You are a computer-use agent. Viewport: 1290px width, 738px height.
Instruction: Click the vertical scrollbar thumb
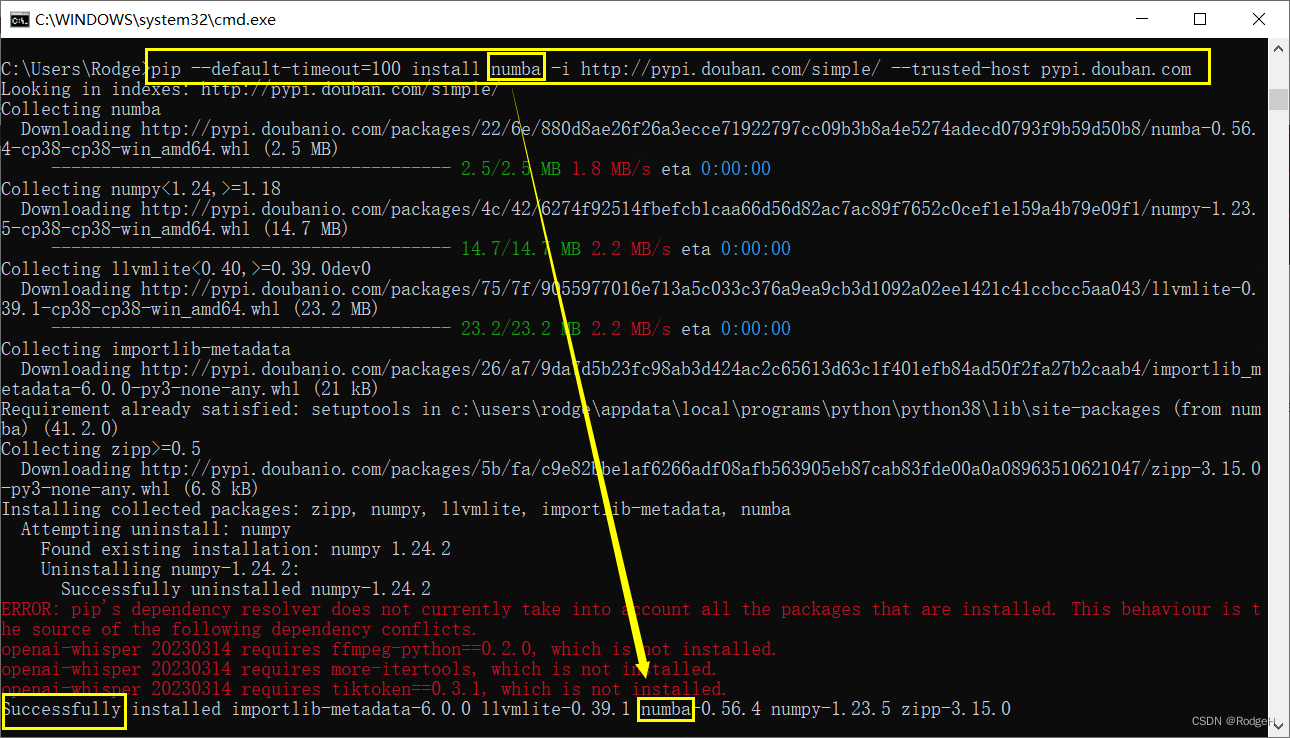coord(1278,99)
